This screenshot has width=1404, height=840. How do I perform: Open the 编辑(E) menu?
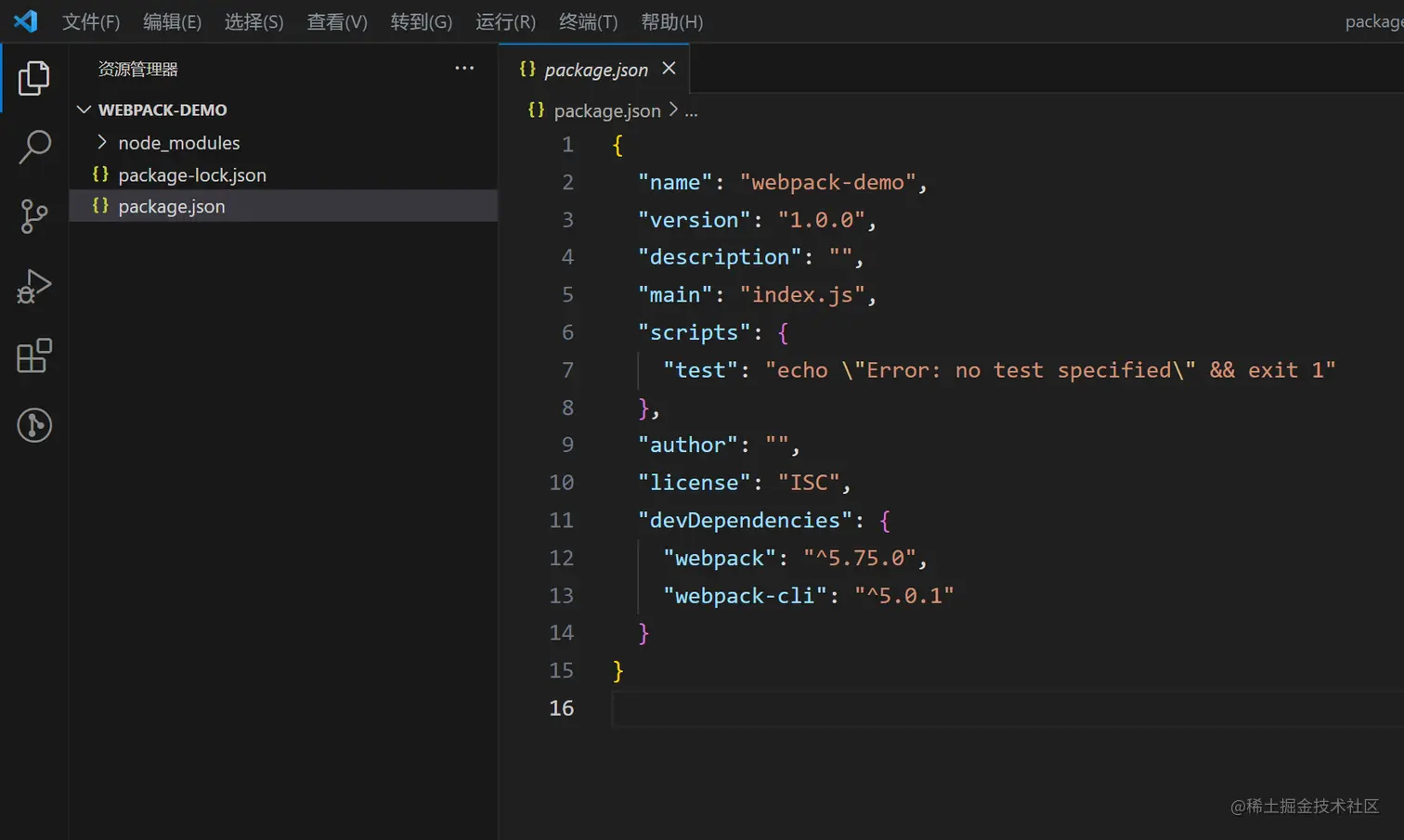click(x=172, y=21)
